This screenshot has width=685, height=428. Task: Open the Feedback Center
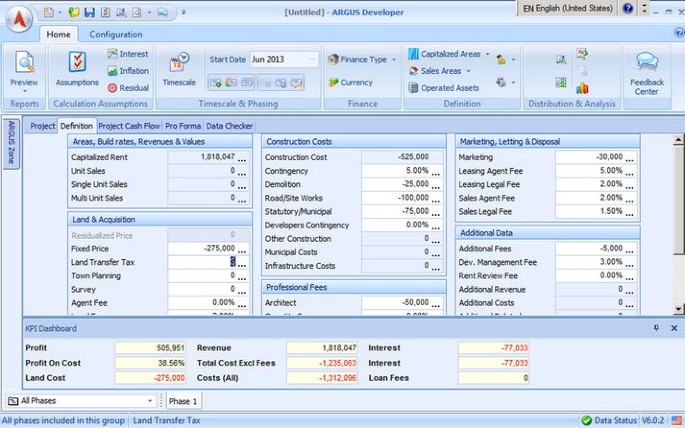click(x=647, y=71)
